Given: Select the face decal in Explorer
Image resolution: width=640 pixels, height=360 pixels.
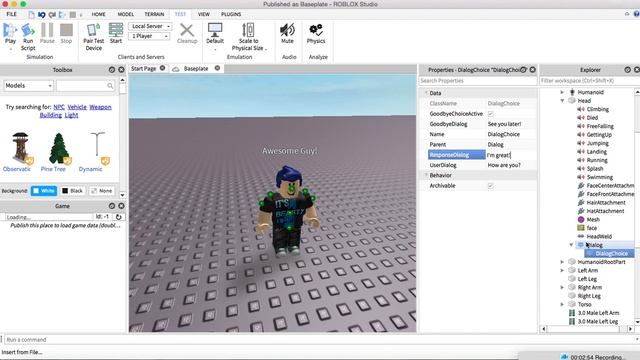Looking at the screenshot, I should click(592, 228).
